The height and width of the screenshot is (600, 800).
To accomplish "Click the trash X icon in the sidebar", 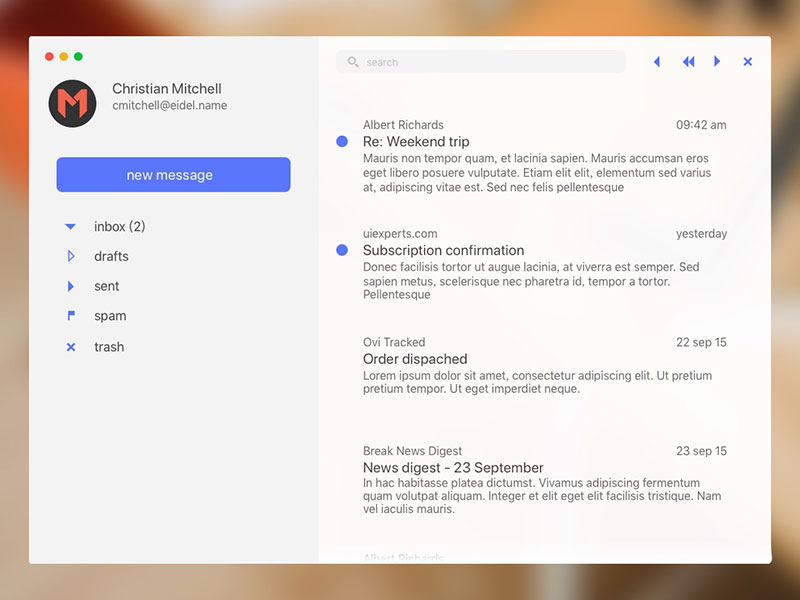I will click(x=70, y=347).
